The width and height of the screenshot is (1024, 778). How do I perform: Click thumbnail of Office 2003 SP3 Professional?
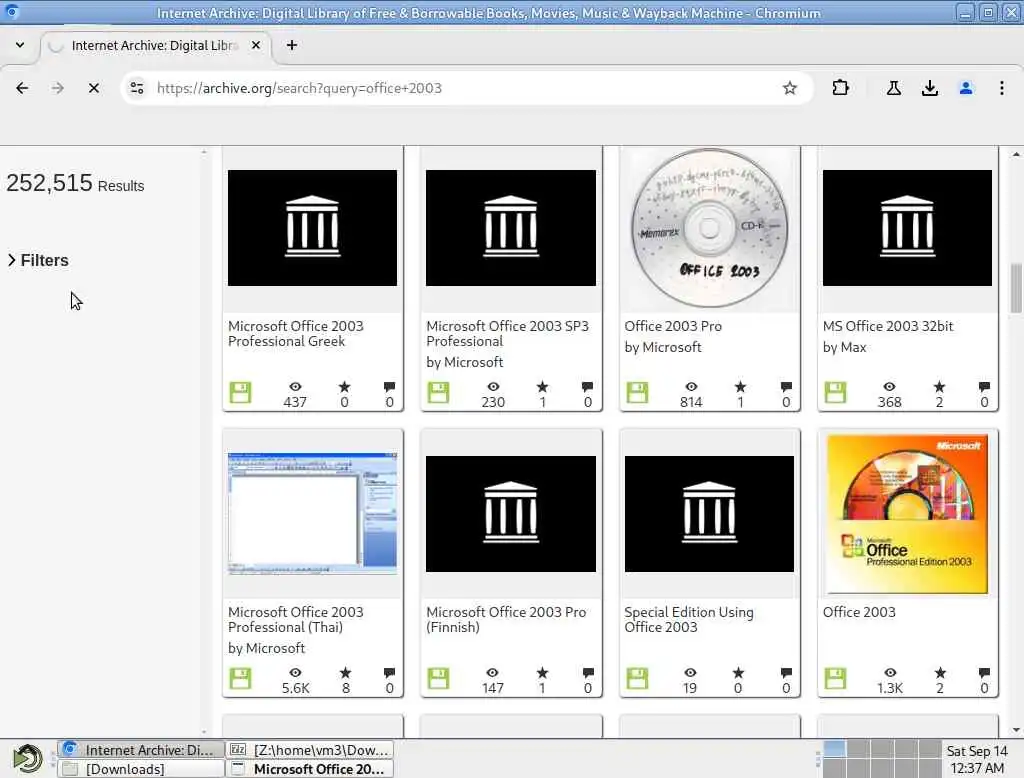(x=511, y=228)
